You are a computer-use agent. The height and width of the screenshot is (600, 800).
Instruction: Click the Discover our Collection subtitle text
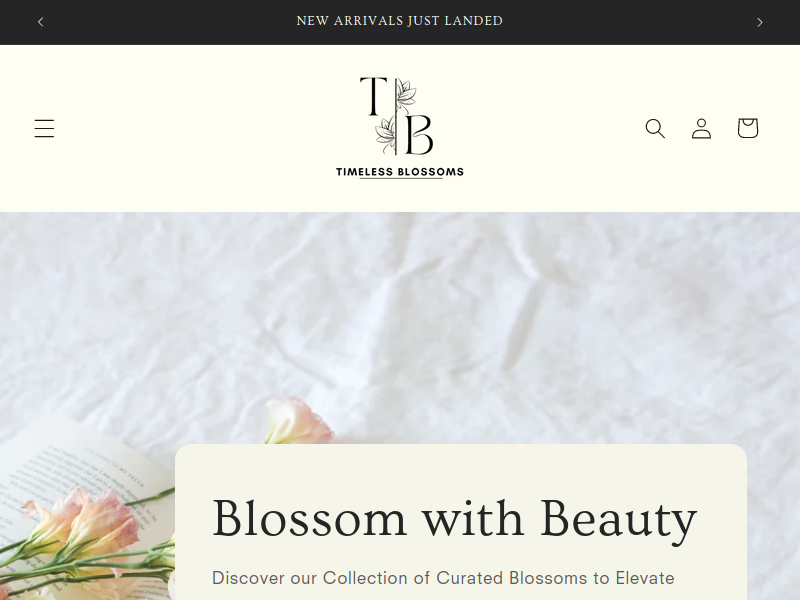(x=443, y=578)
